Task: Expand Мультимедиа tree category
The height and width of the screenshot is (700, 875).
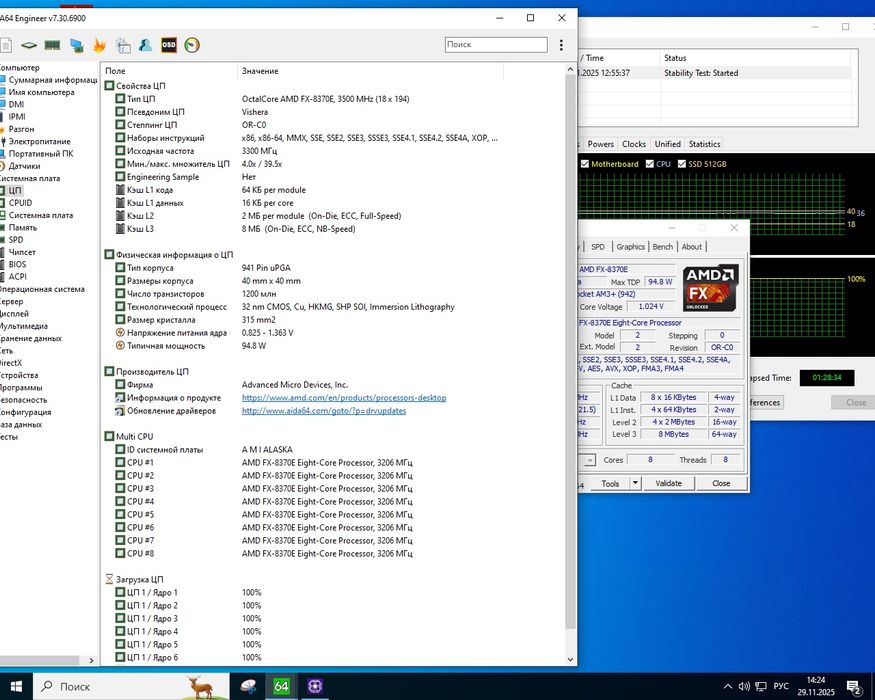Action: (23, 326)
